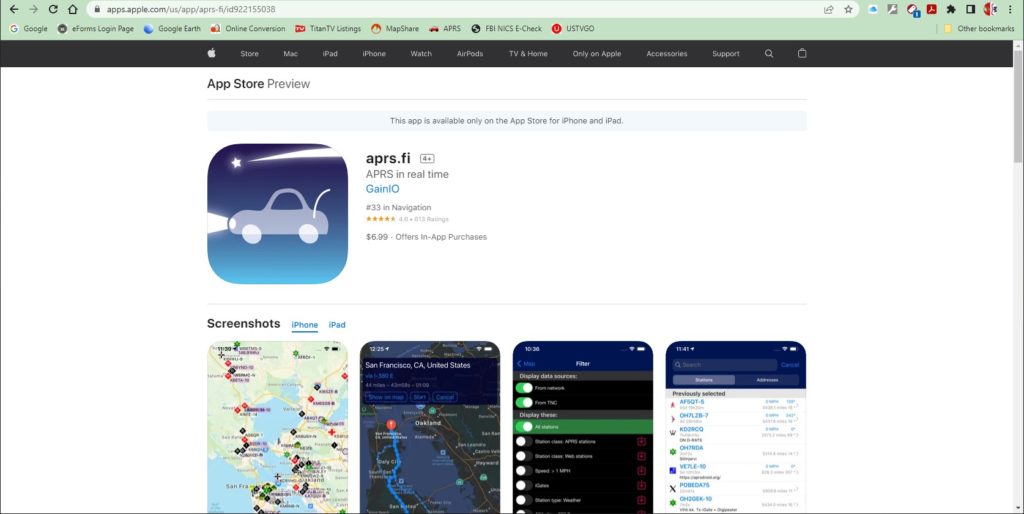This screenshot has height=514, width=1024.
Task: Bookmark this tab with the star icon
Action: pyautogui.click(x=848, y=9)
